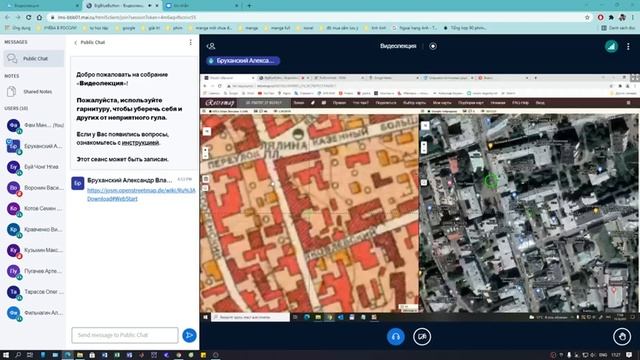
Task: Open Windows Start menu on the taskbar
Action: (6, 355)
